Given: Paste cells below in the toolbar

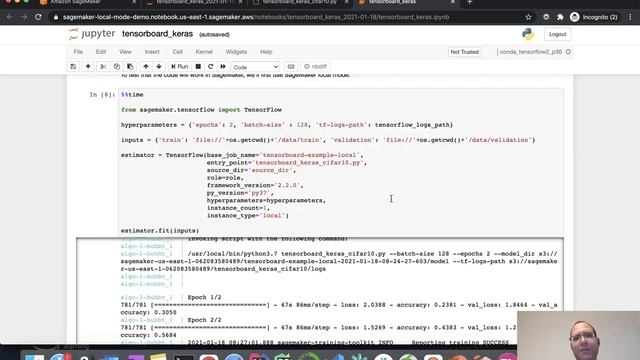Looking at the screenshot, I should (130, 67).
